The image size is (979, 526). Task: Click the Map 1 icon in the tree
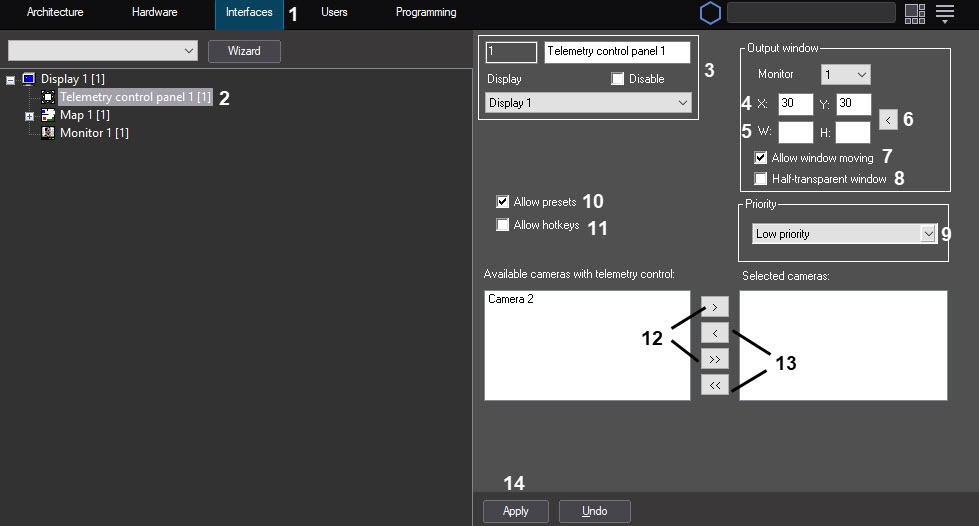48,115
